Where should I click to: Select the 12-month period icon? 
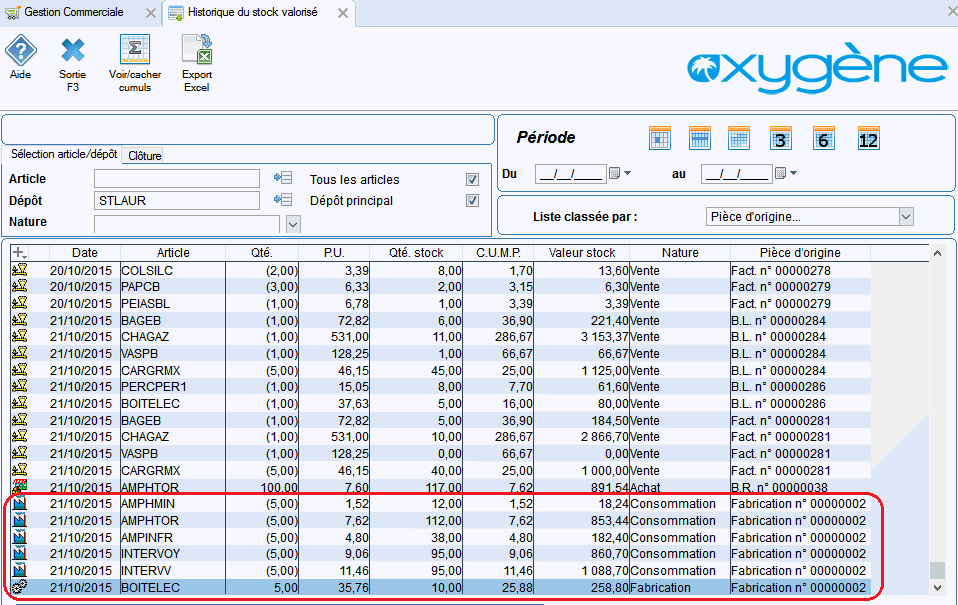click(x=868, y=139)
